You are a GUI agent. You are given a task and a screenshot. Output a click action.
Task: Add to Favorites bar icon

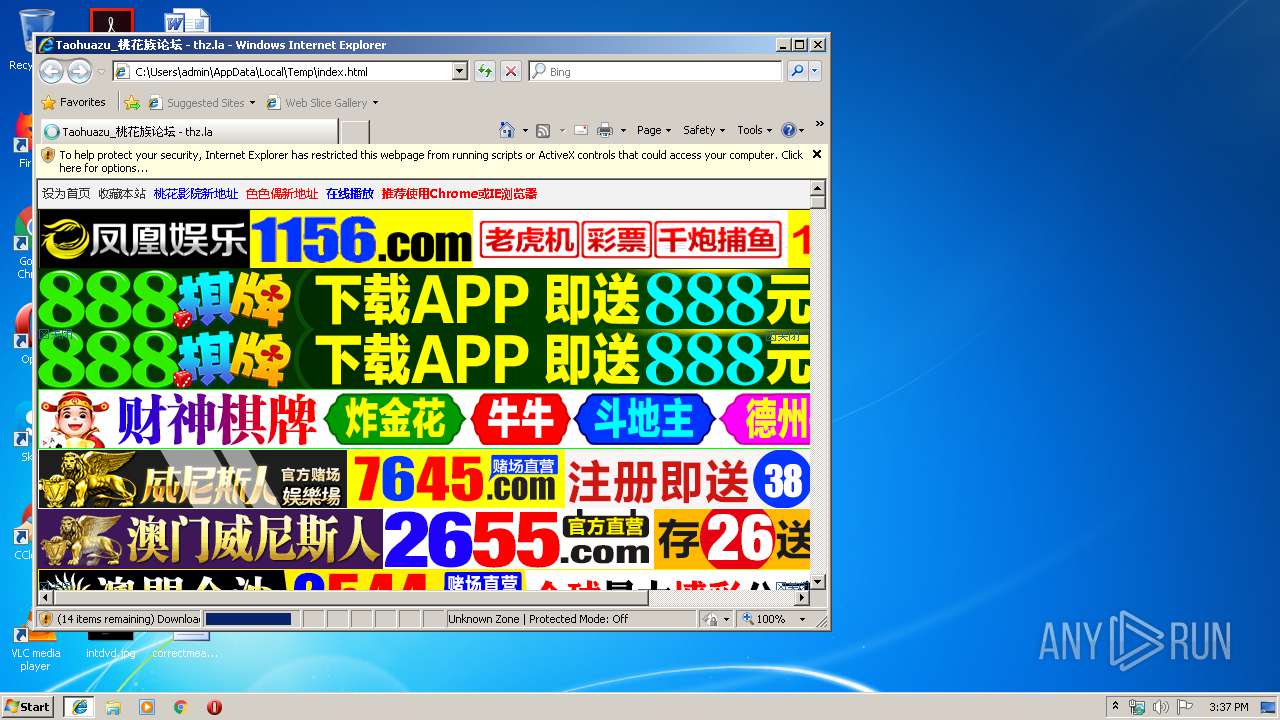click(132, 102)
